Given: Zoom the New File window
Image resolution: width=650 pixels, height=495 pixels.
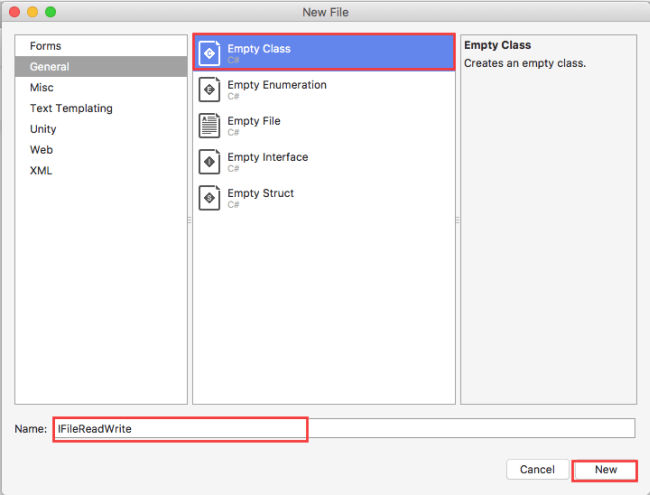Looking at the screenshot, I should 51,11.
